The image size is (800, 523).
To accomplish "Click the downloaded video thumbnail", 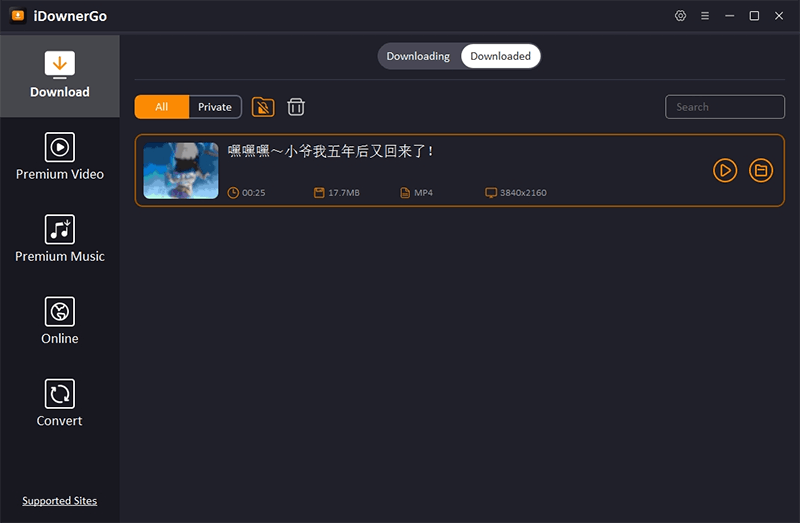I will 181,170.
